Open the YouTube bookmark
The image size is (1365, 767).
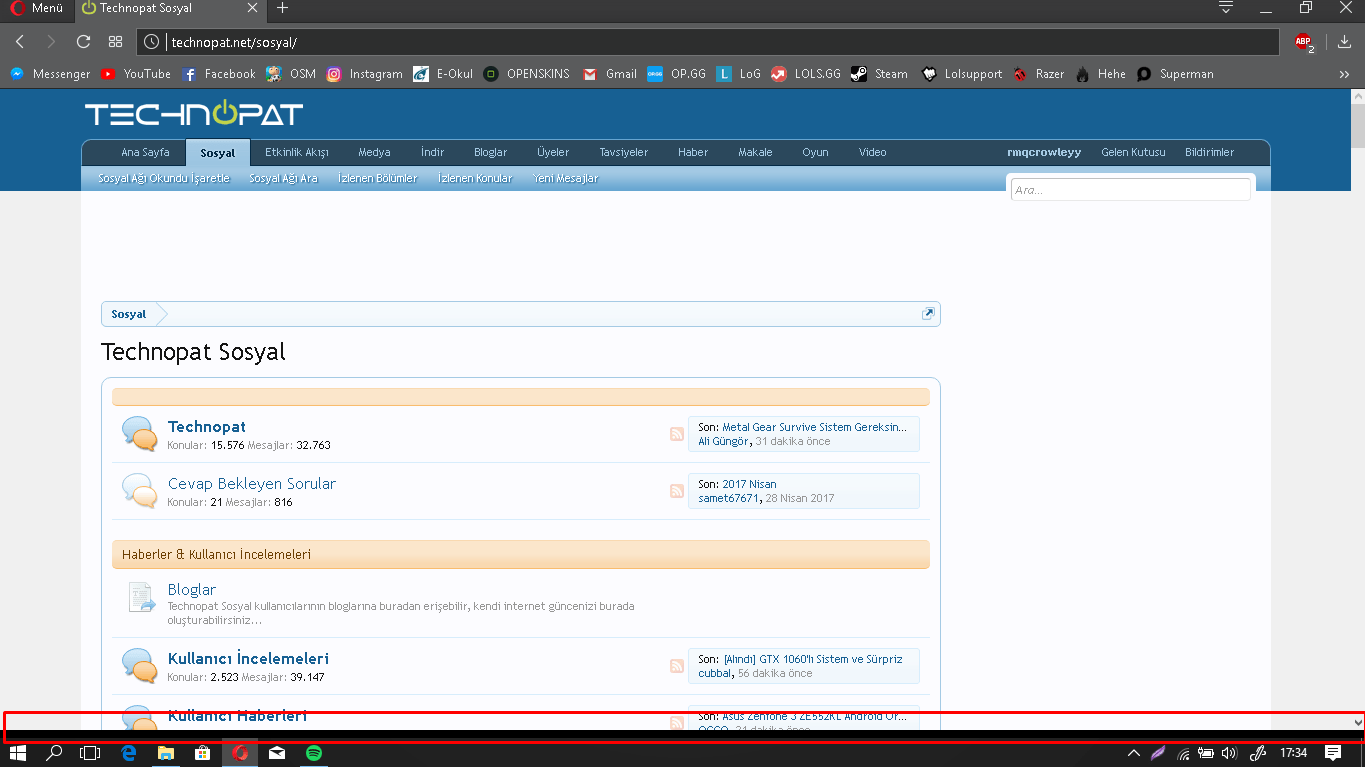pos(136,74)
